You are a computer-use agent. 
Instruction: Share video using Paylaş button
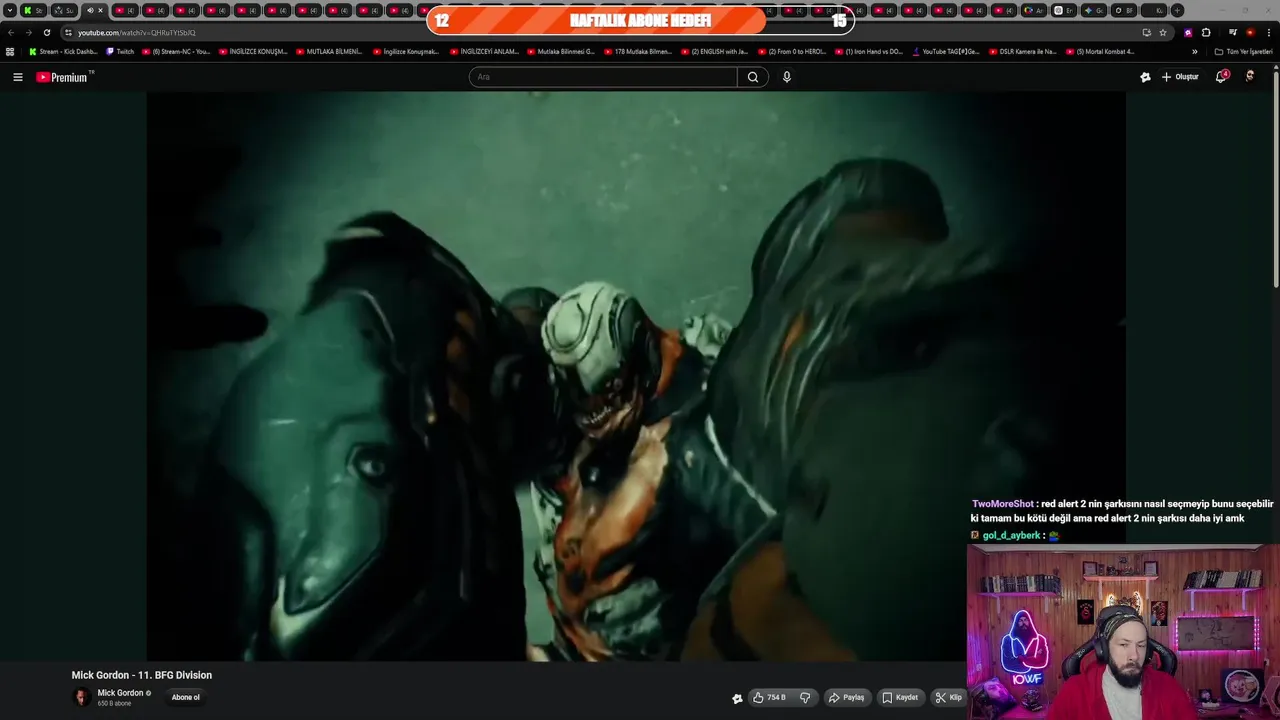click(x=846, y=698)
